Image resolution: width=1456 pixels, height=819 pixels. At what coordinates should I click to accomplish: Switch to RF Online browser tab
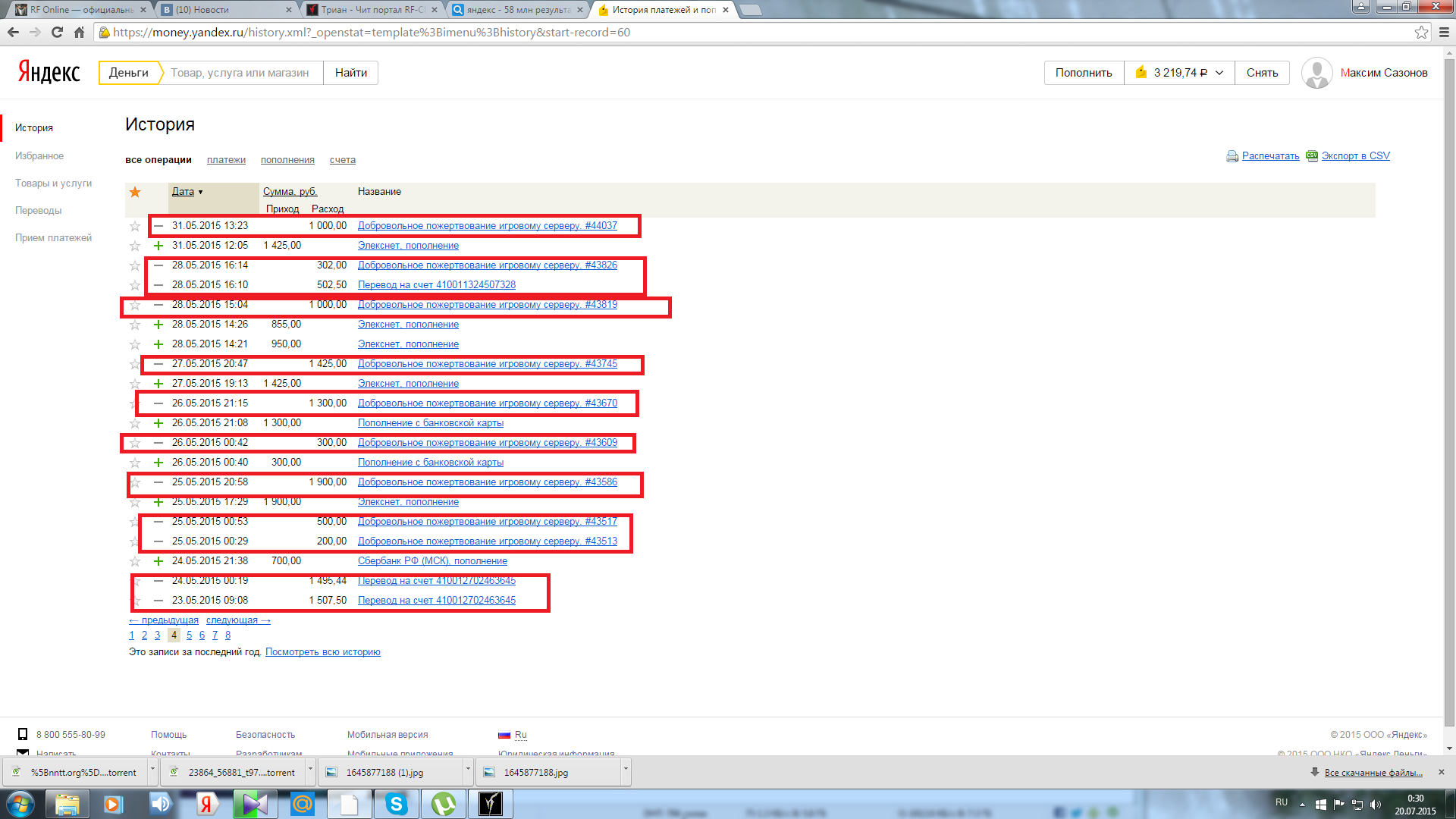pos(80,10)
